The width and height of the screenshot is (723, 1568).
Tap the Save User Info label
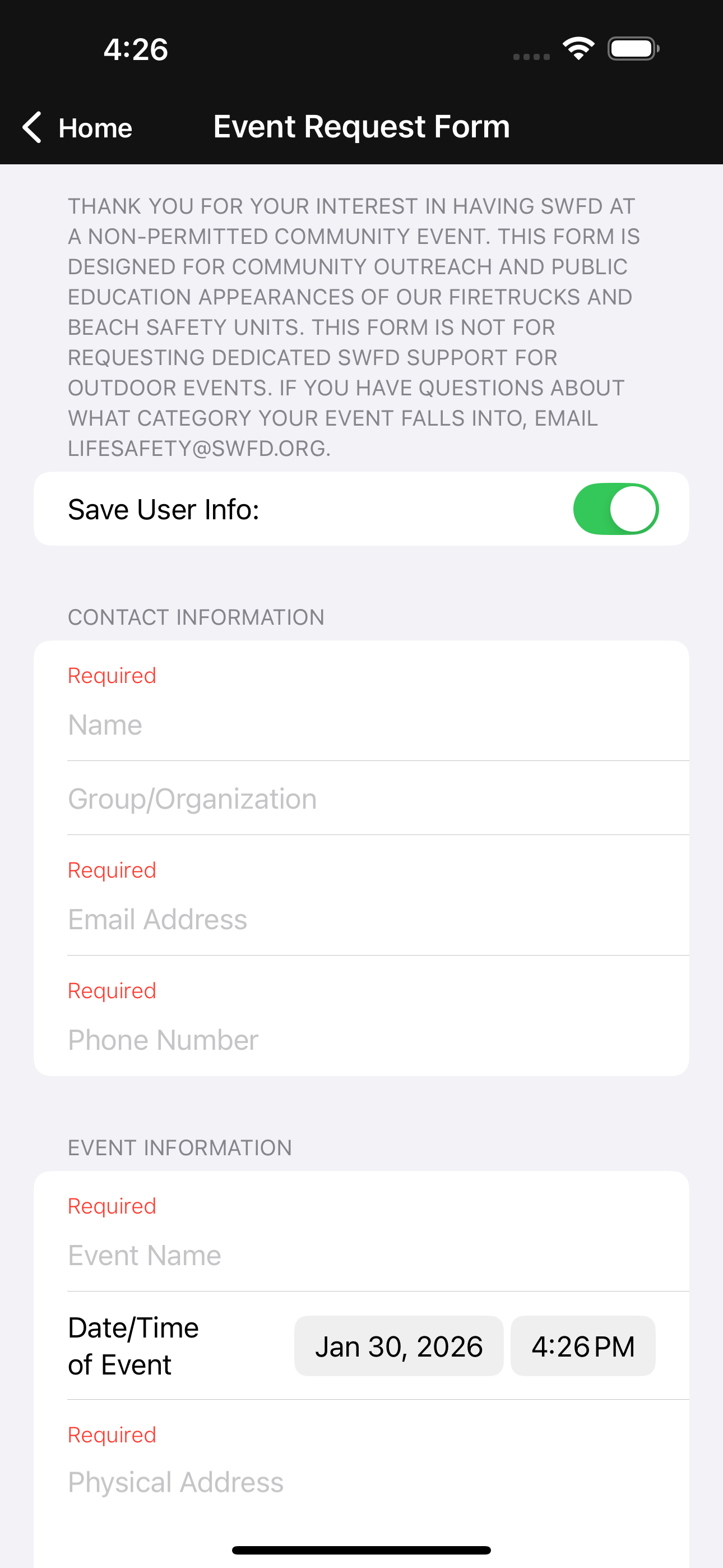tap(164, 509)
